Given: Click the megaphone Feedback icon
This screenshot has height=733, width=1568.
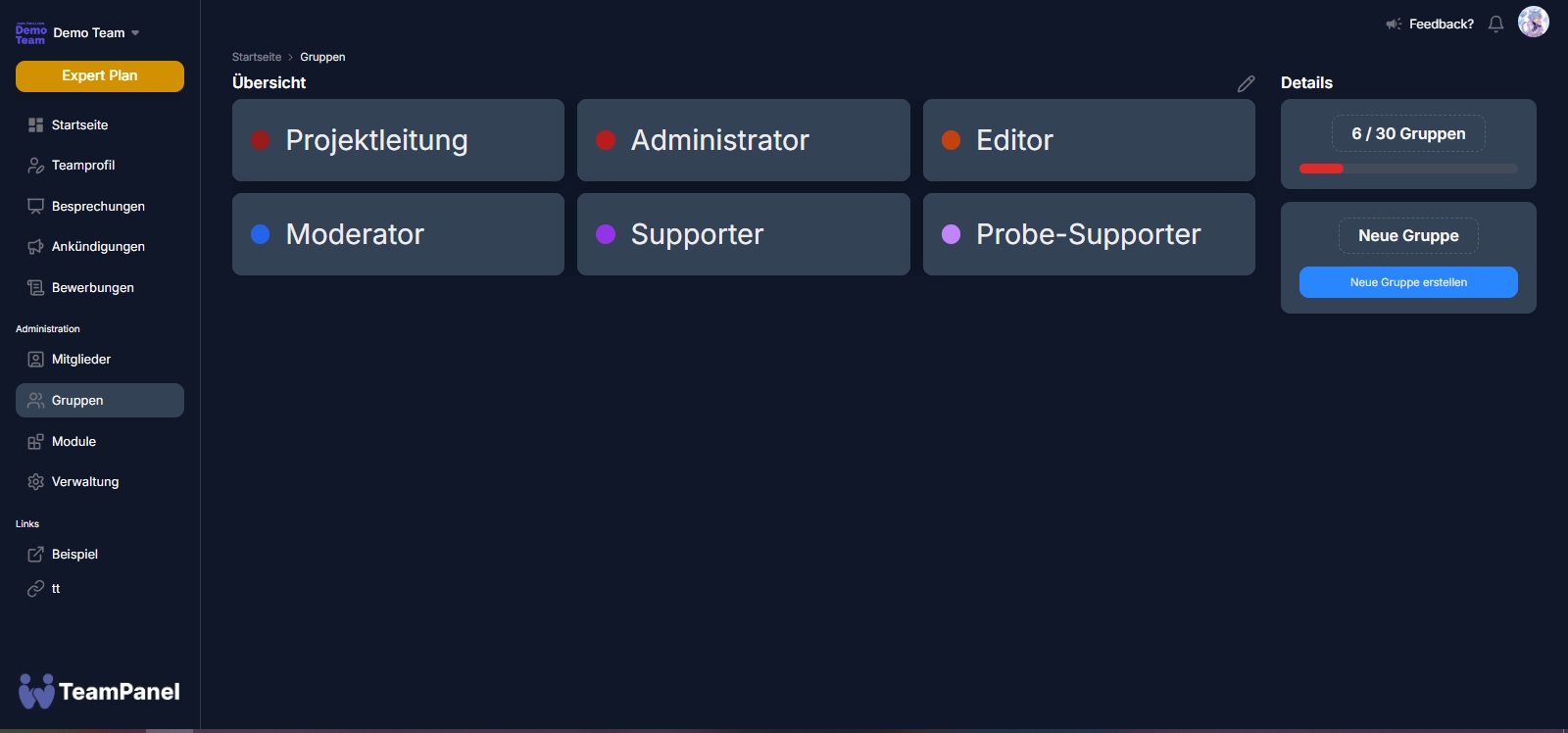Looking at the screenshot, I should tap(1393, 24).
